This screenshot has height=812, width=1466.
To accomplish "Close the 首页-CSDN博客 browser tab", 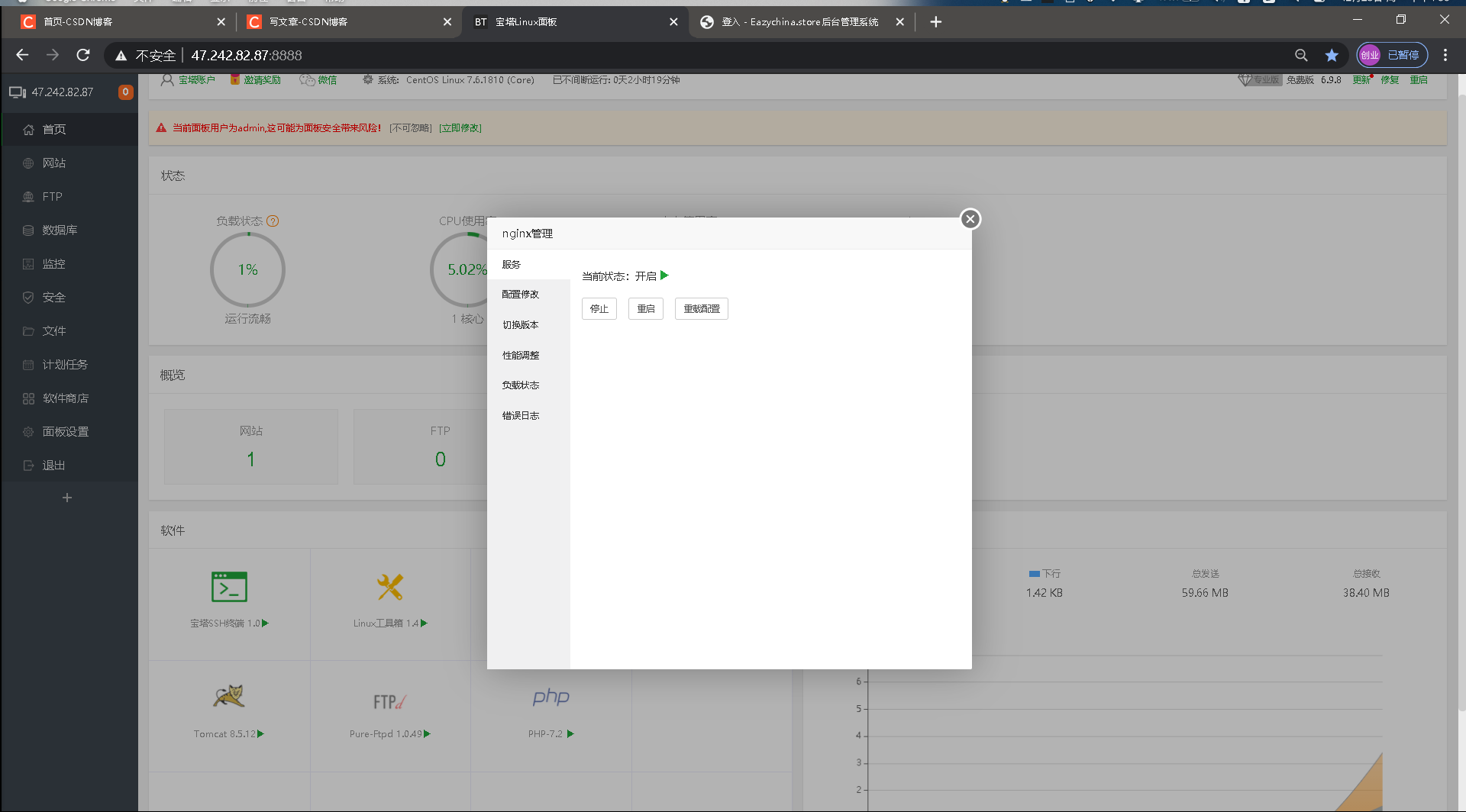I will pyautogui.click(x=221, y=22).
